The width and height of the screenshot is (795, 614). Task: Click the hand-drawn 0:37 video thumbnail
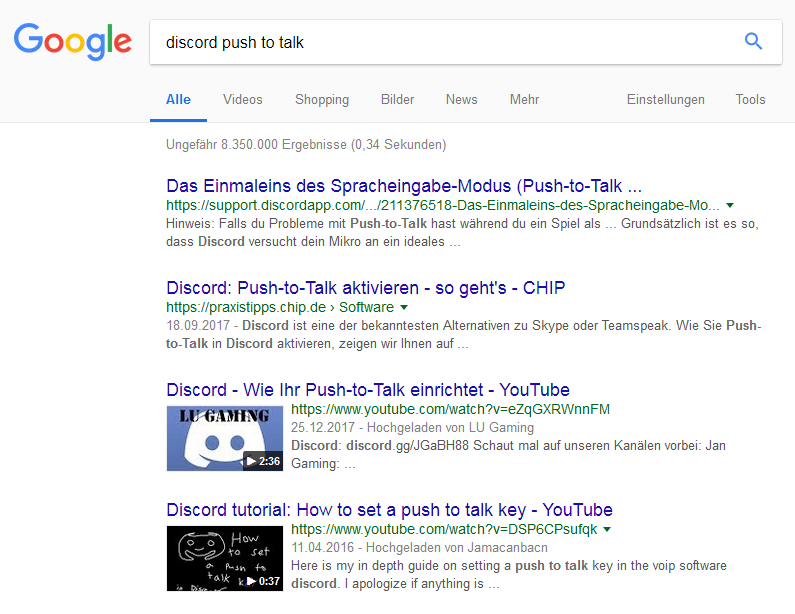(225, 558)
